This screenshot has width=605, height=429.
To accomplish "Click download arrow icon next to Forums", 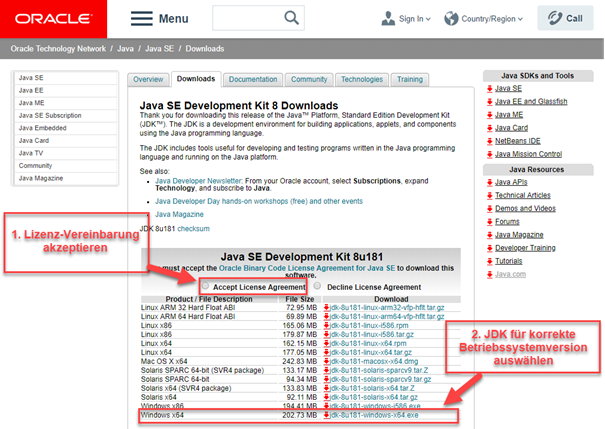I will [x=490, y=222].
